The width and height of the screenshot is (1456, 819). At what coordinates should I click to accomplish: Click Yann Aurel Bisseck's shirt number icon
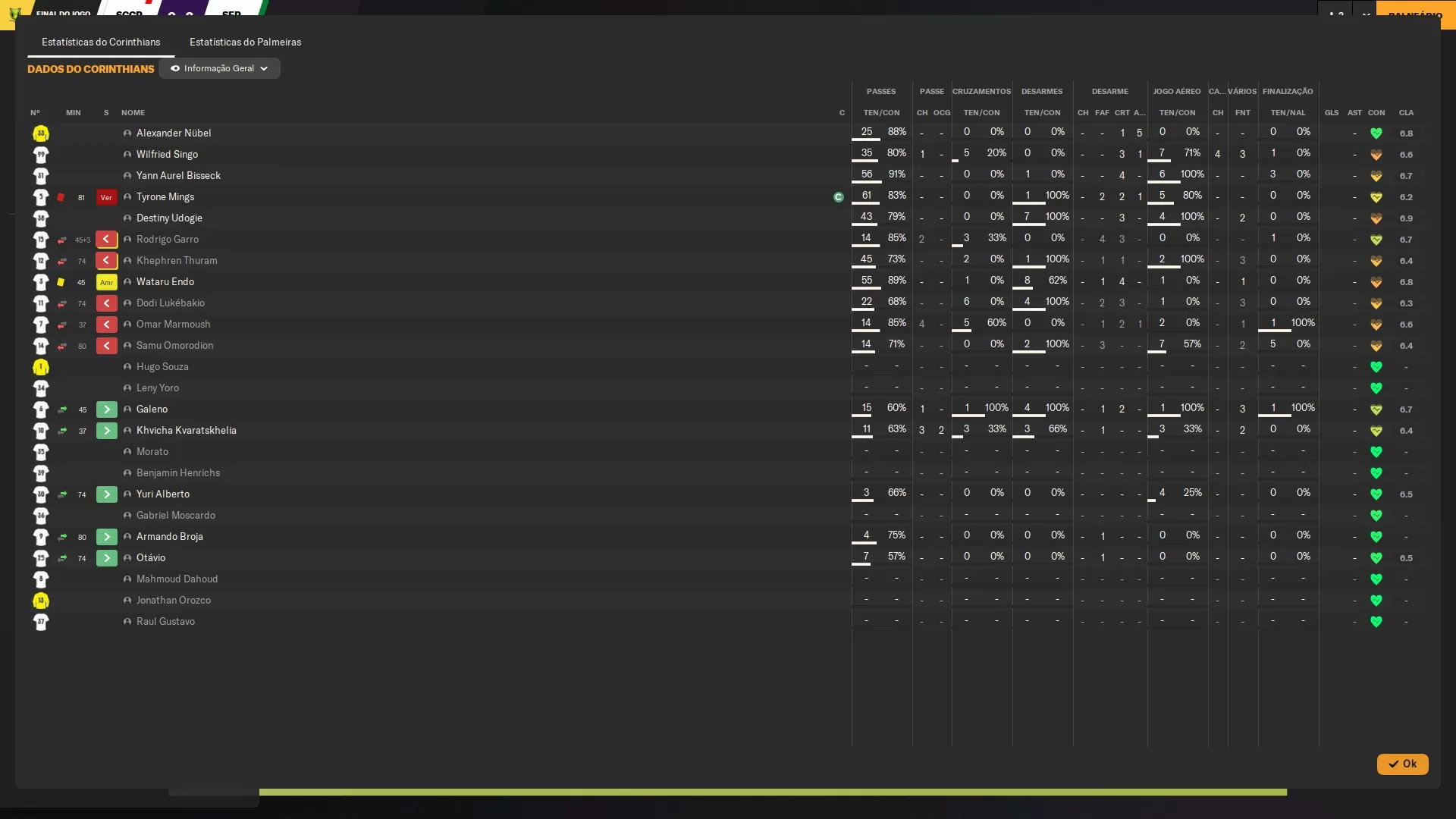coord(41,176)
